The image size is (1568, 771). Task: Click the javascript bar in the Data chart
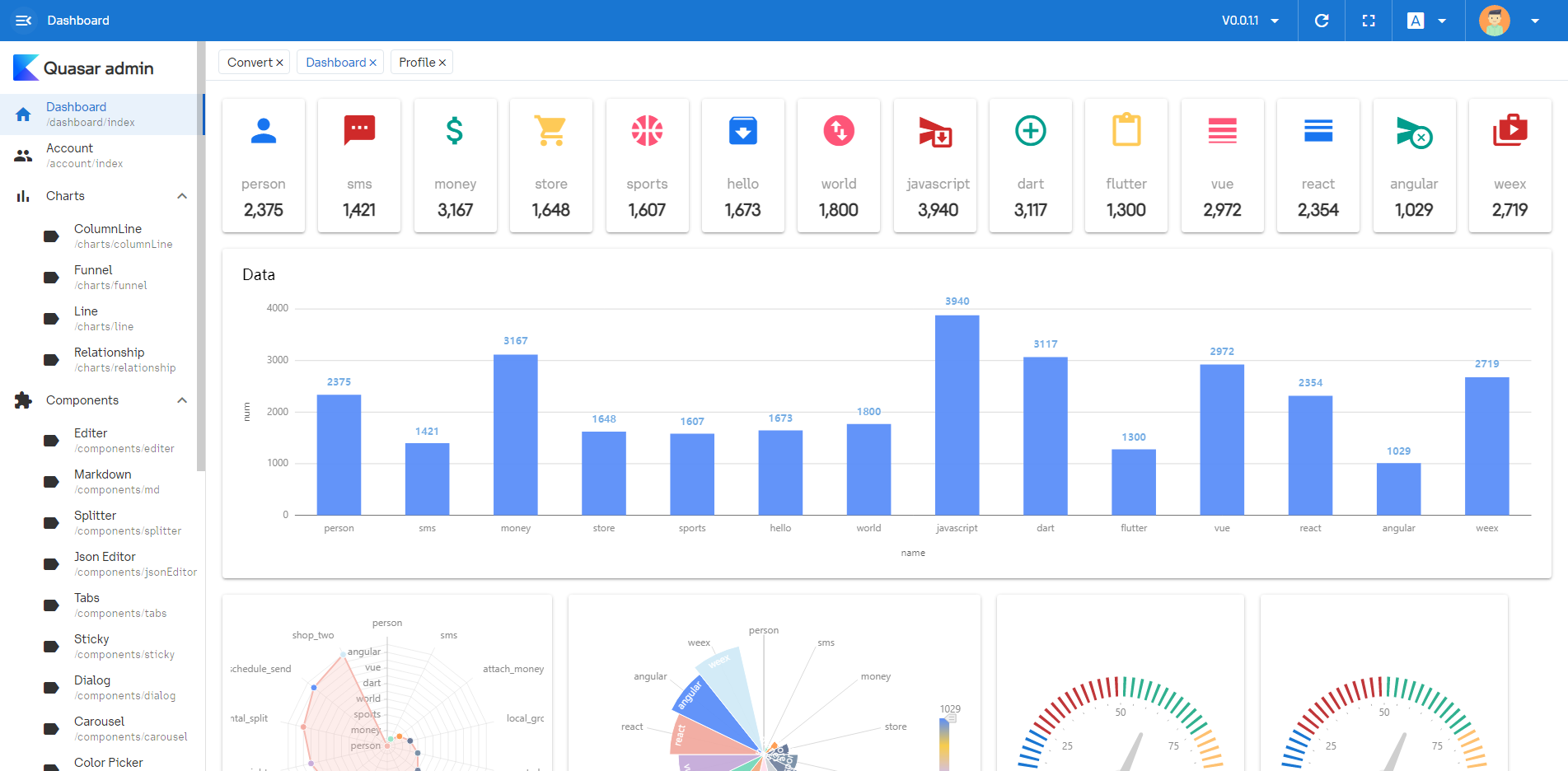[x=957, y=415]
